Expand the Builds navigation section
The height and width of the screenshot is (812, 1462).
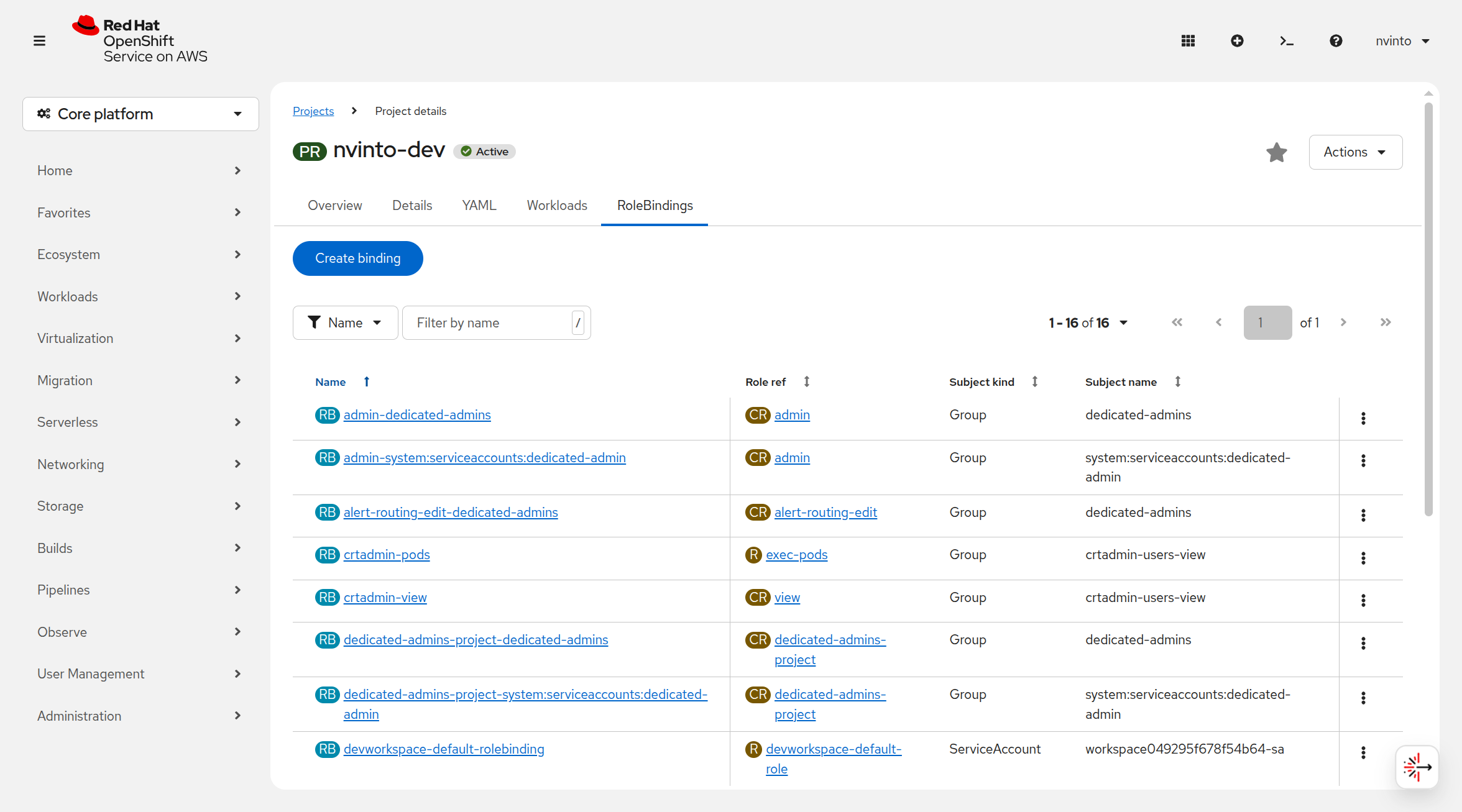point(140,548)
